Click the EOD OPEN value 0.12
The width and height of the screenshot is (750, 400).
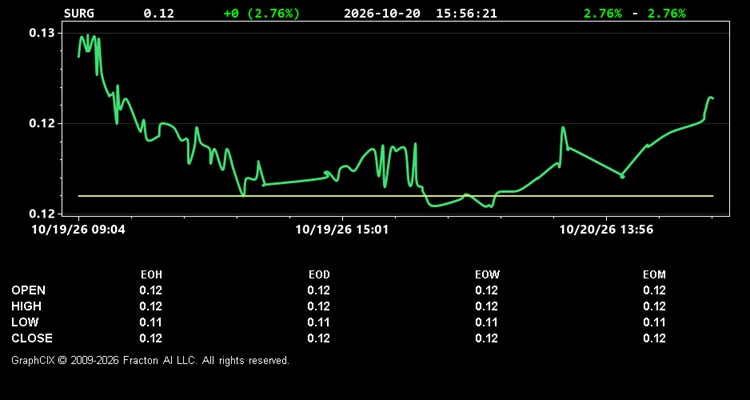click(319, 290)
